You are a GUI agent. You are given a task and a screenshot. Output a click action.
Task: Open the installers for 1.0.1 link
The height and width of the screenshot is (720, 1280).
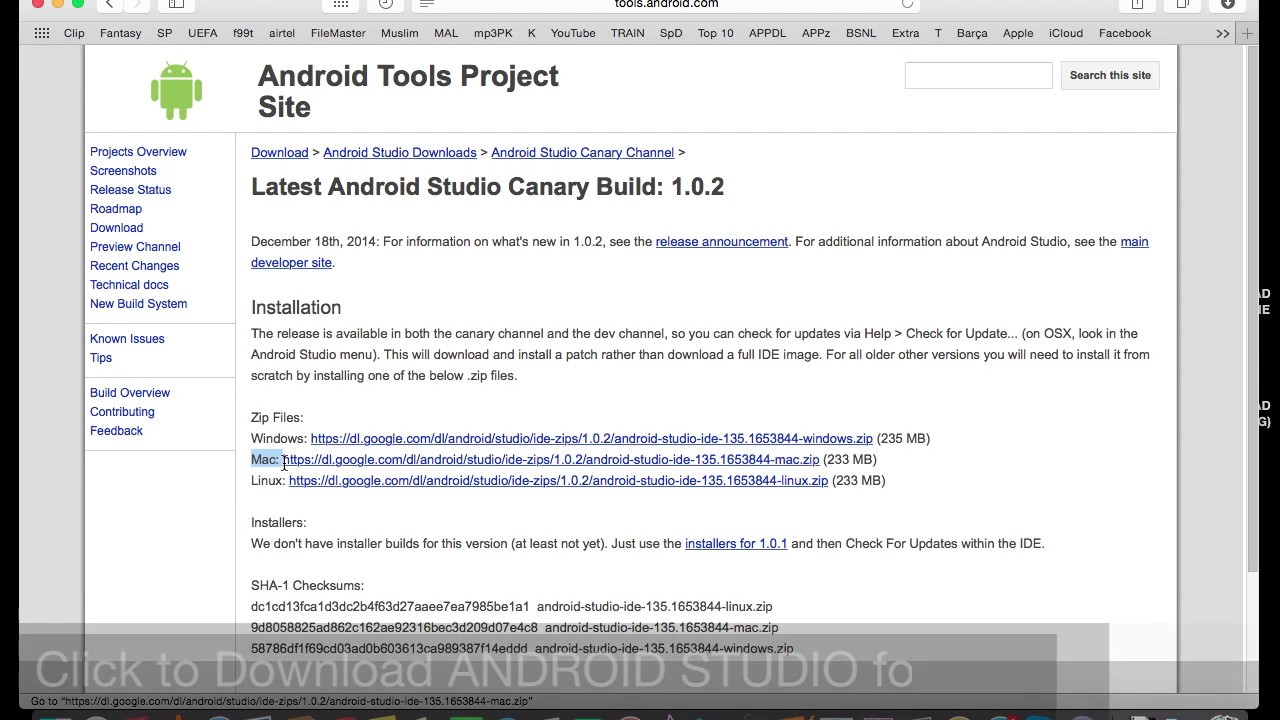[x=736, y=544]
